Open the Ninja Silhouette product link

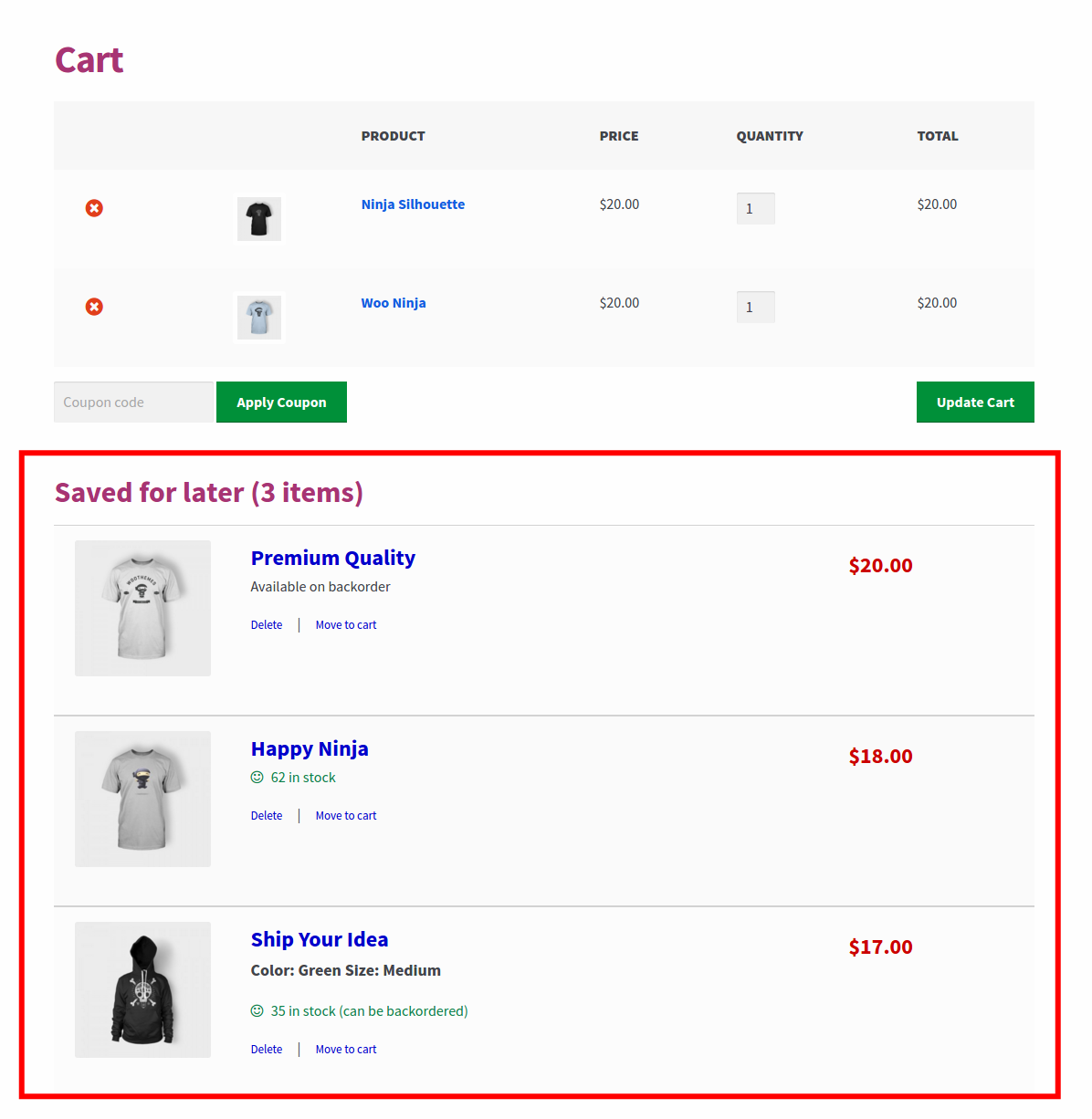click(413, 204)
